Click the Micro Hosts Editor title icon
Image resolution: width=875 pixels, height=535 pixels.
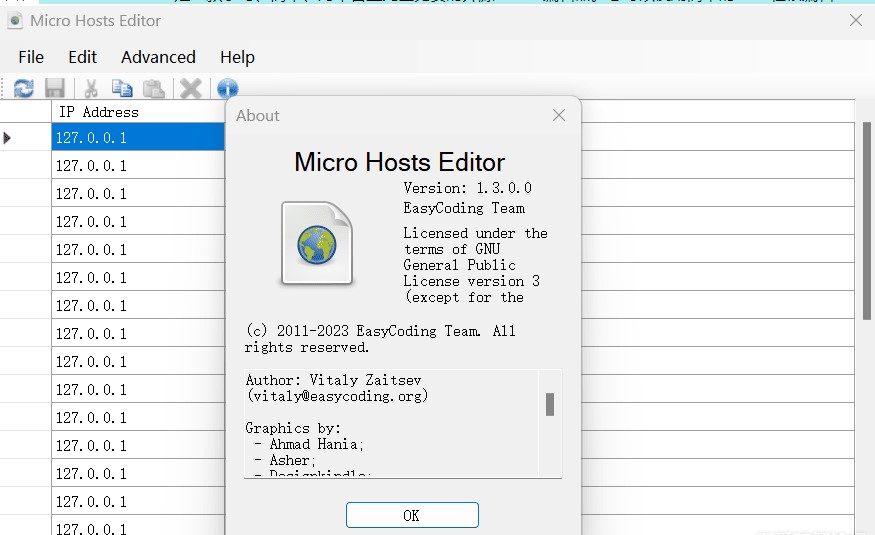(15, 21)
